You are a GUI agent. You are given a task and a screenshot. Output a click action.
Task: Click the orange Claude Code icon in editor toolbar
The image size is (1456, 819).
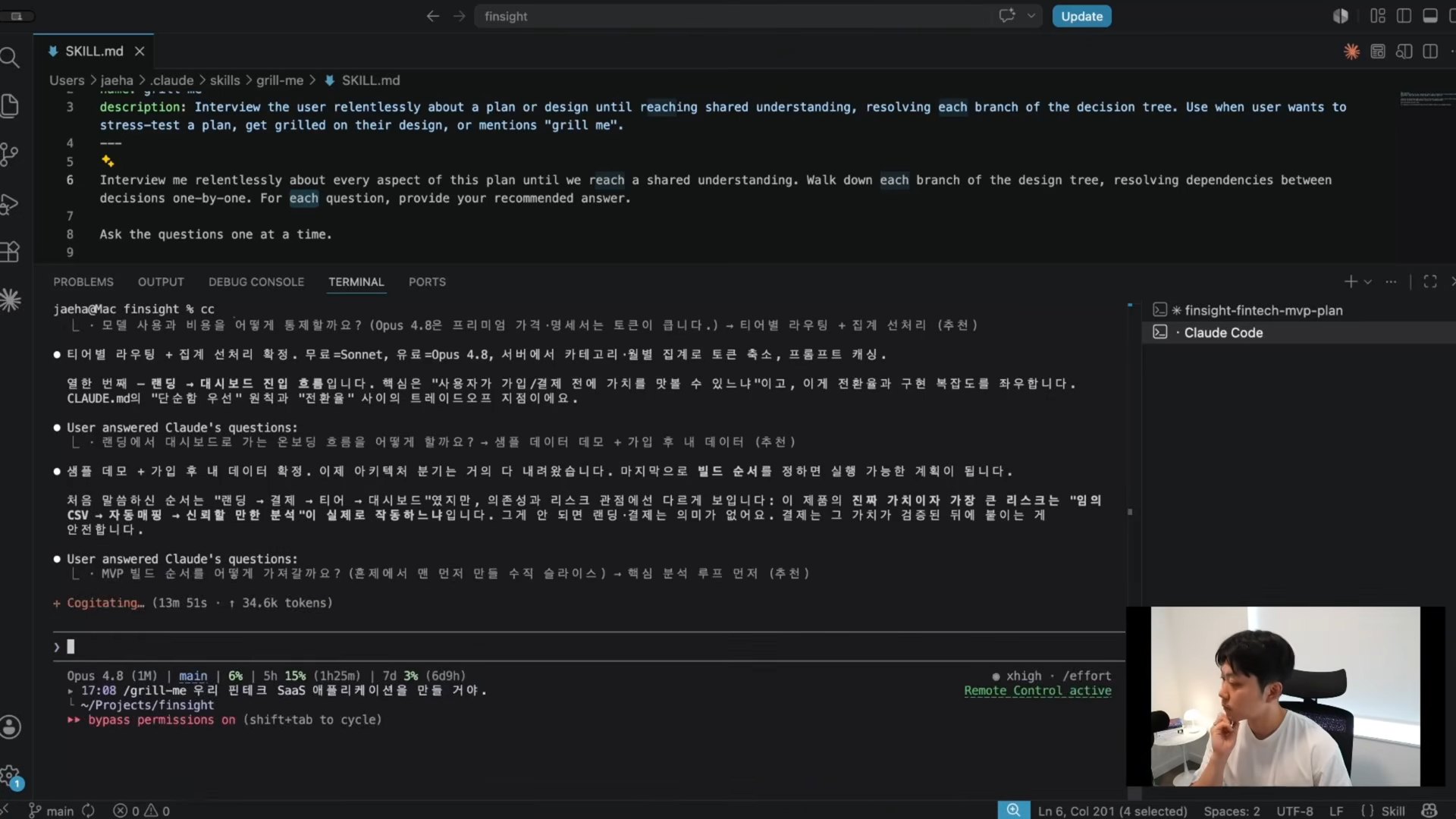(x=1351, y=52)
